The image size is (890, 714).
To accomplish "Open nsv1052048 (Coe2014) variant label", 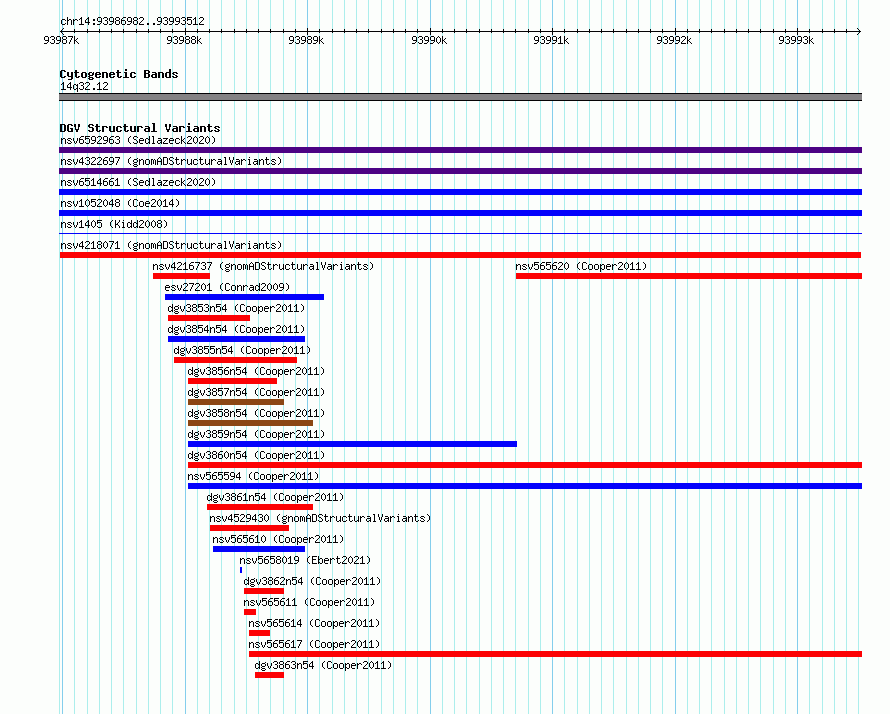I will [x=120, y=203].
